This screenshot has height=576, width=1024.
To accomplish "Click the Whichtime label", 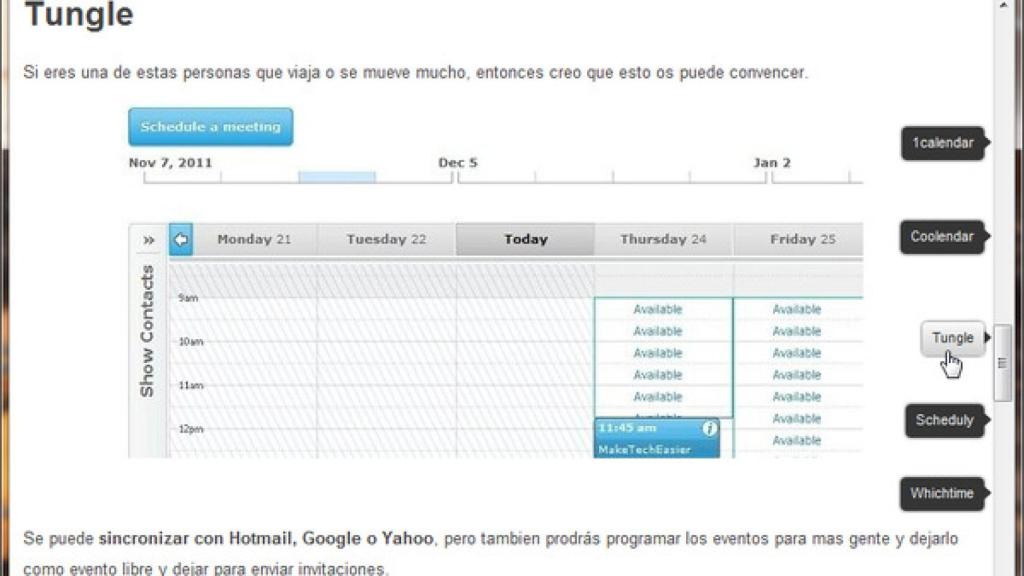I will tap(941, 492).
